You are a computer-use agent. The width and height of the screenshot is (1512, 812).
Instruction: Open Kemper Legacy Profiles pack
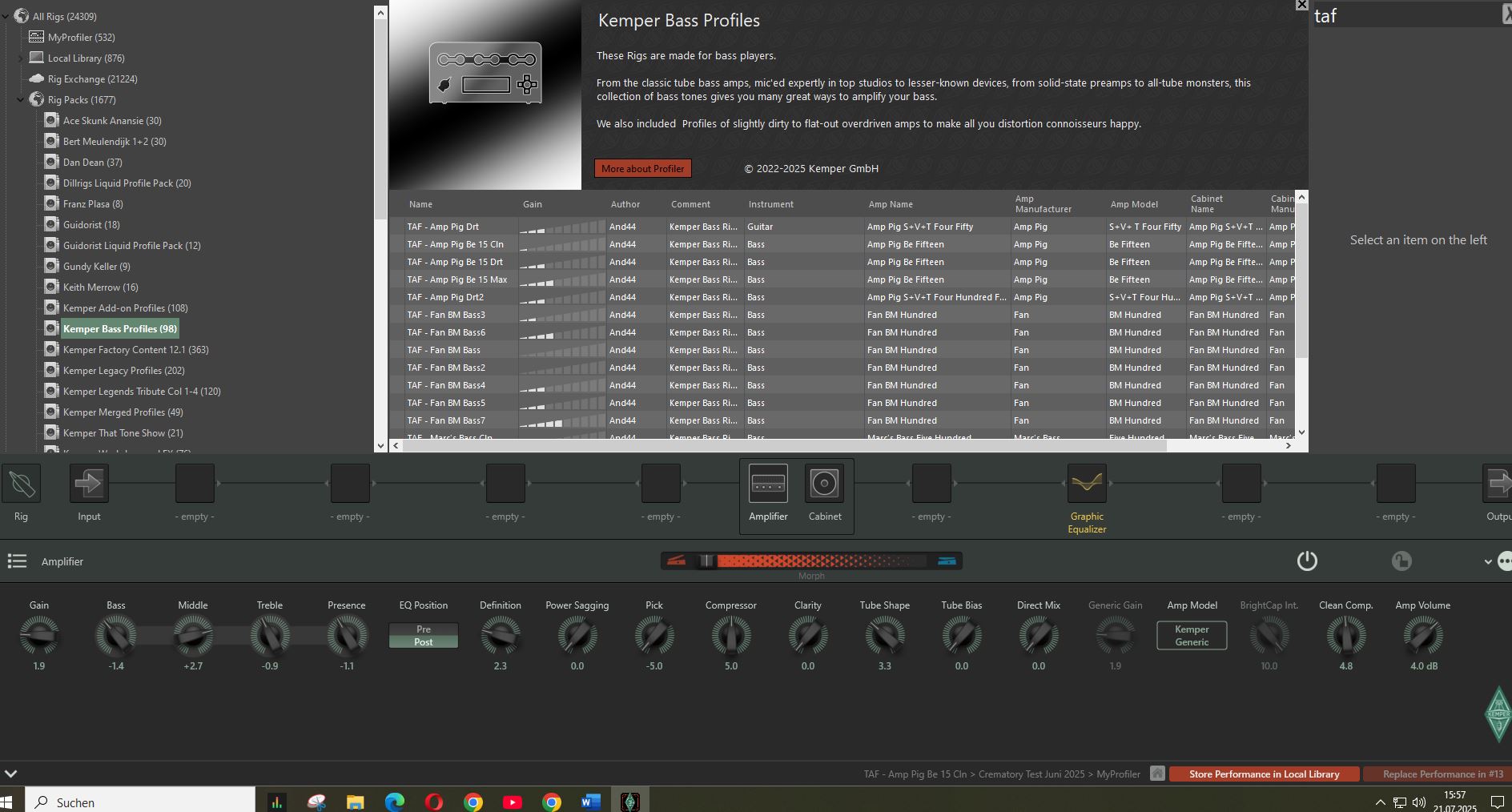click(x=123, y=370)
